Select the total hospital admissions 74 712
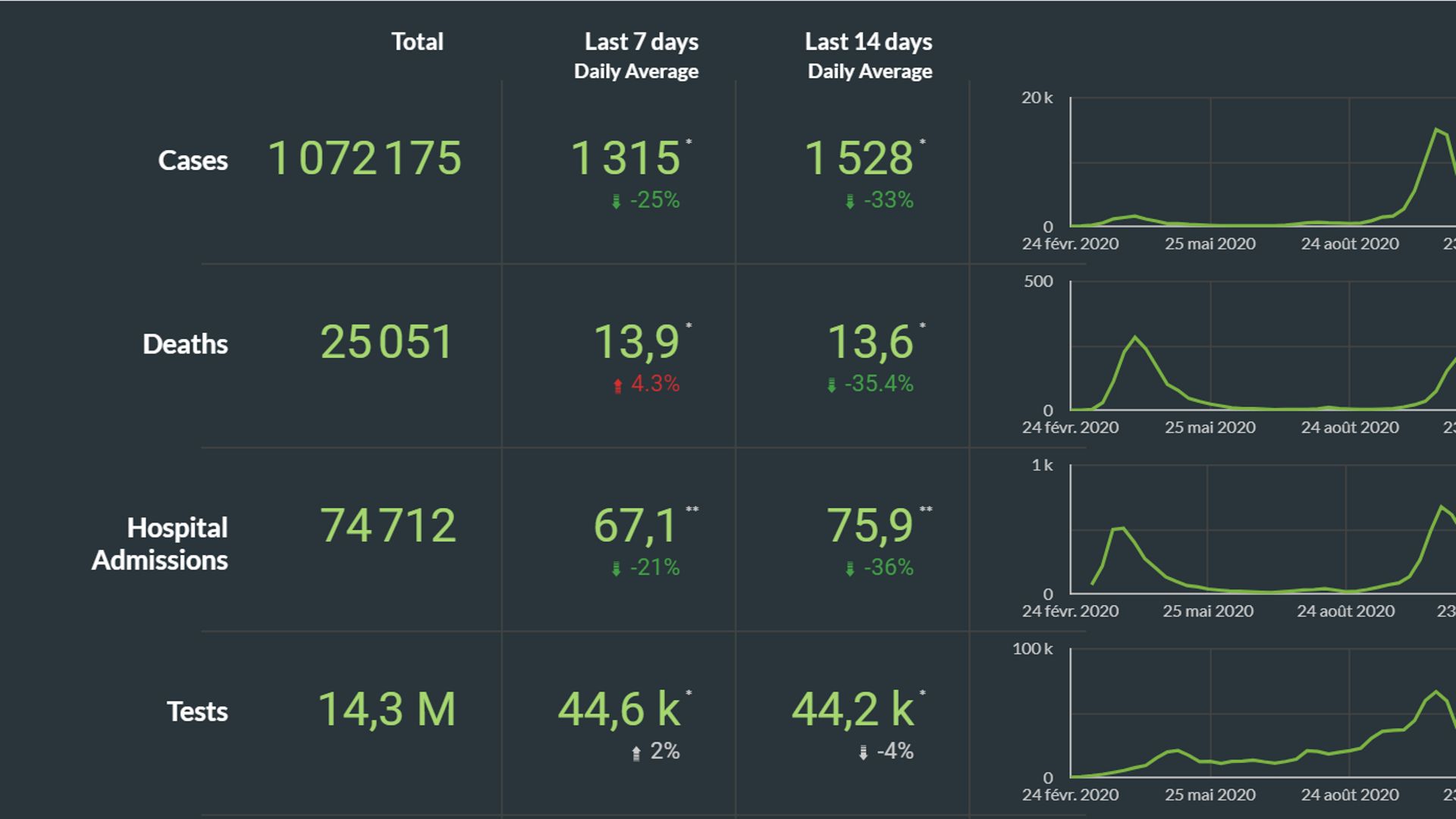The width and height of the screenshot is (1456, 819). point(388,526)
